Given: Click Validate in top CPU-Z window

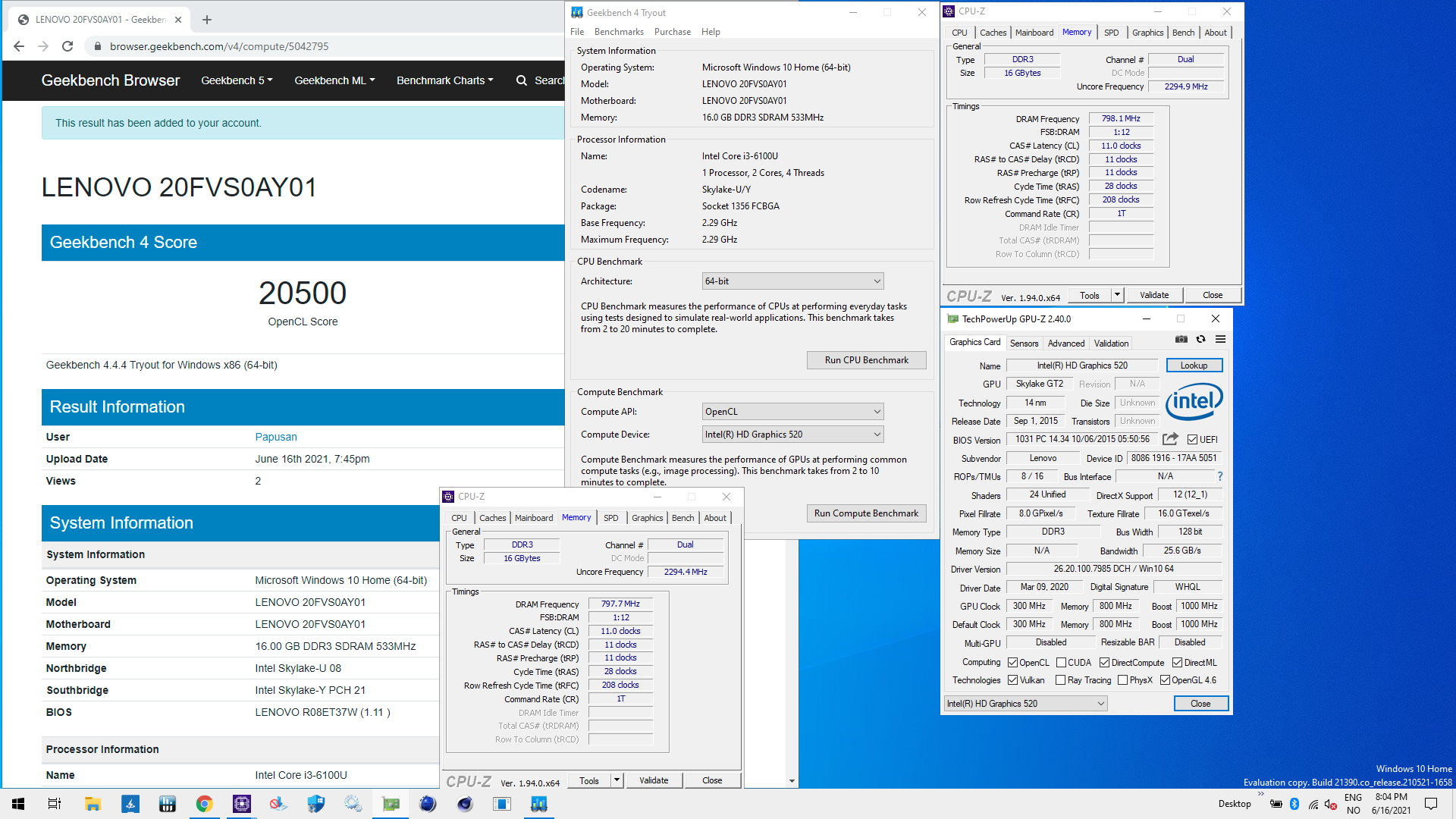Looking at the screenshot, I should (1154, 295).
